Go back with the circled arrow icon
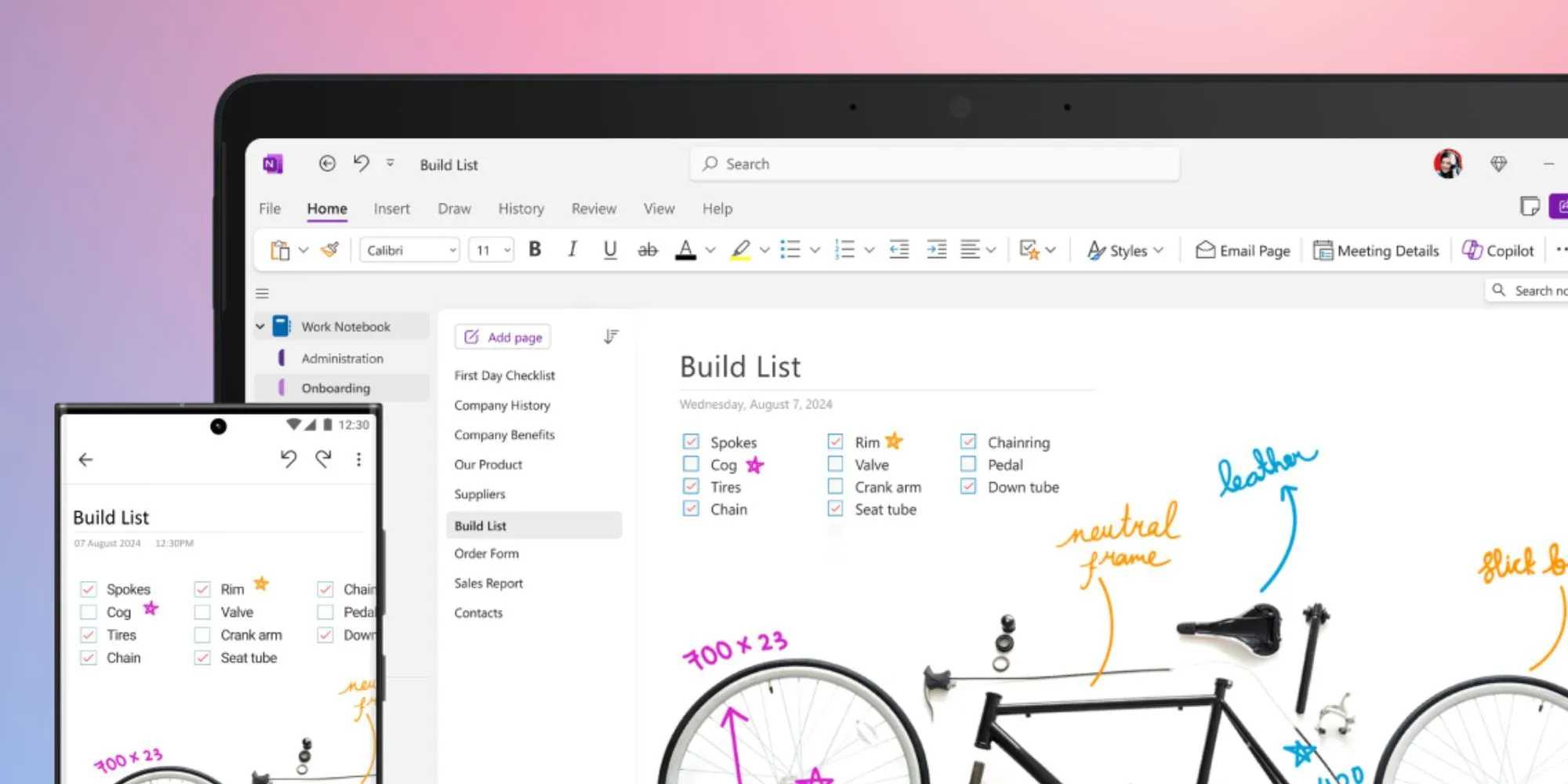The image size is (1568, 784). [327, 163]
